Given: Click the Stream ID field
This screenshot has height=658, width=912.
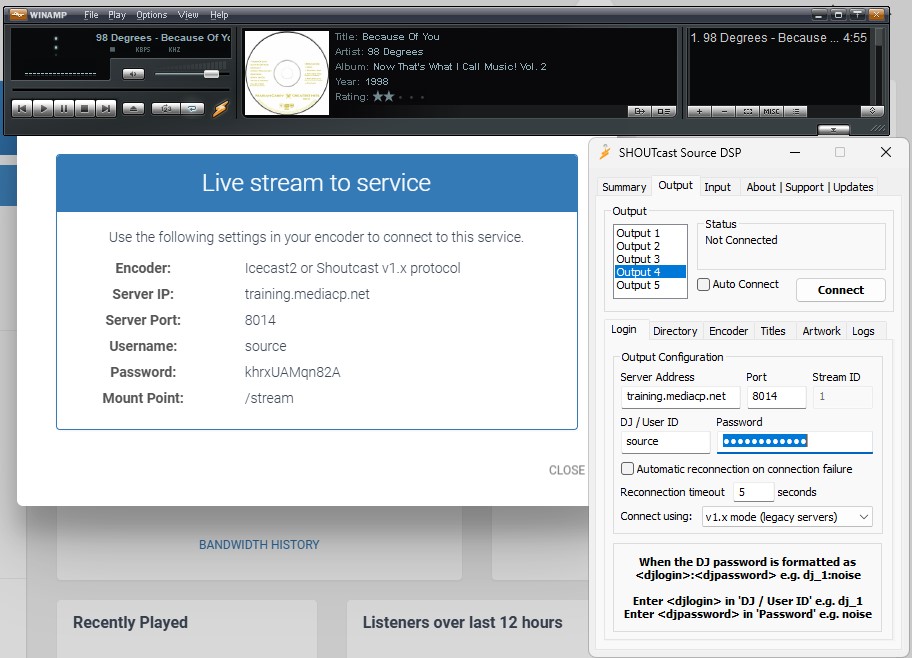Looking at the screenshot, I should [842, 397].
